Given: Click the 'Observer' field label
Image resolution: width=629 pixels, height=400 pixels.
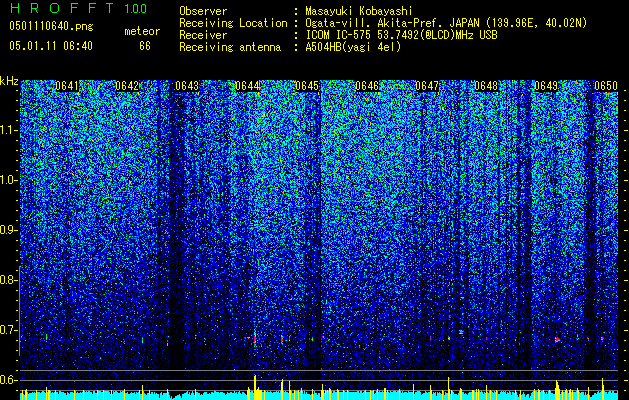Looking at the screenshot, I should pos(203,11).
